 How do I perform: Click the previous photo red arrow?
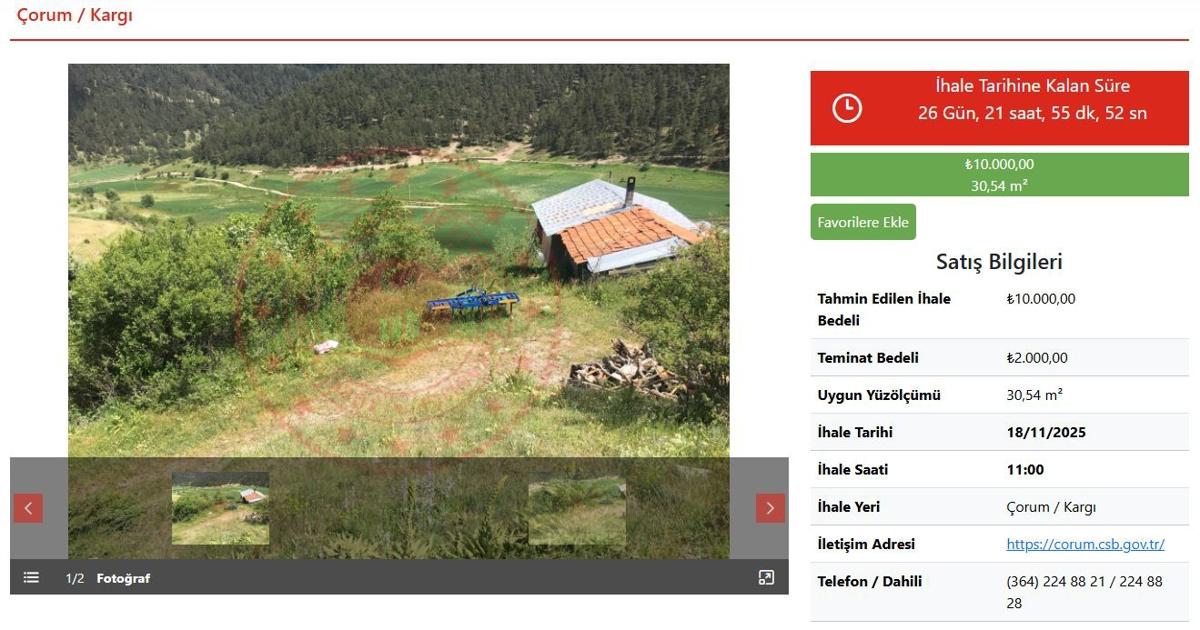28,508
